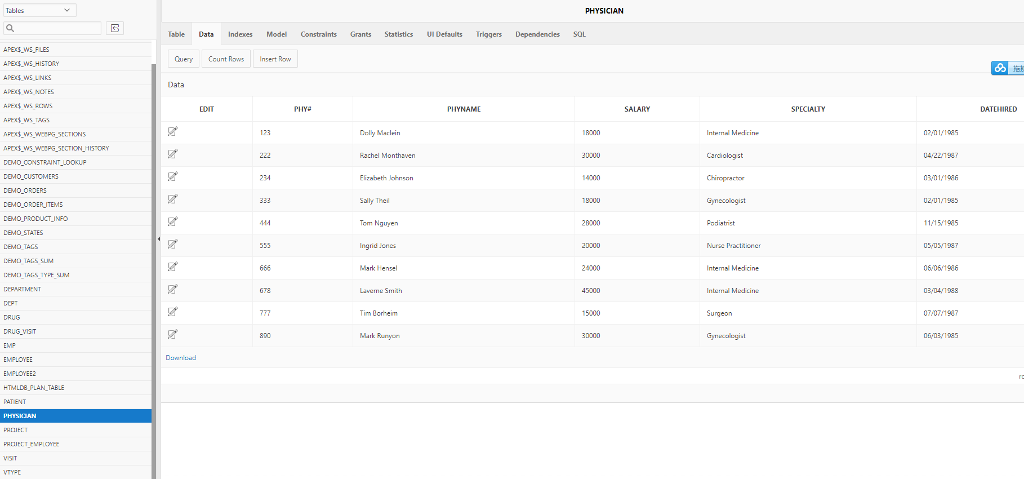Select VTYPE table in the list
The image size is (1024, 479).
[76, 472]
